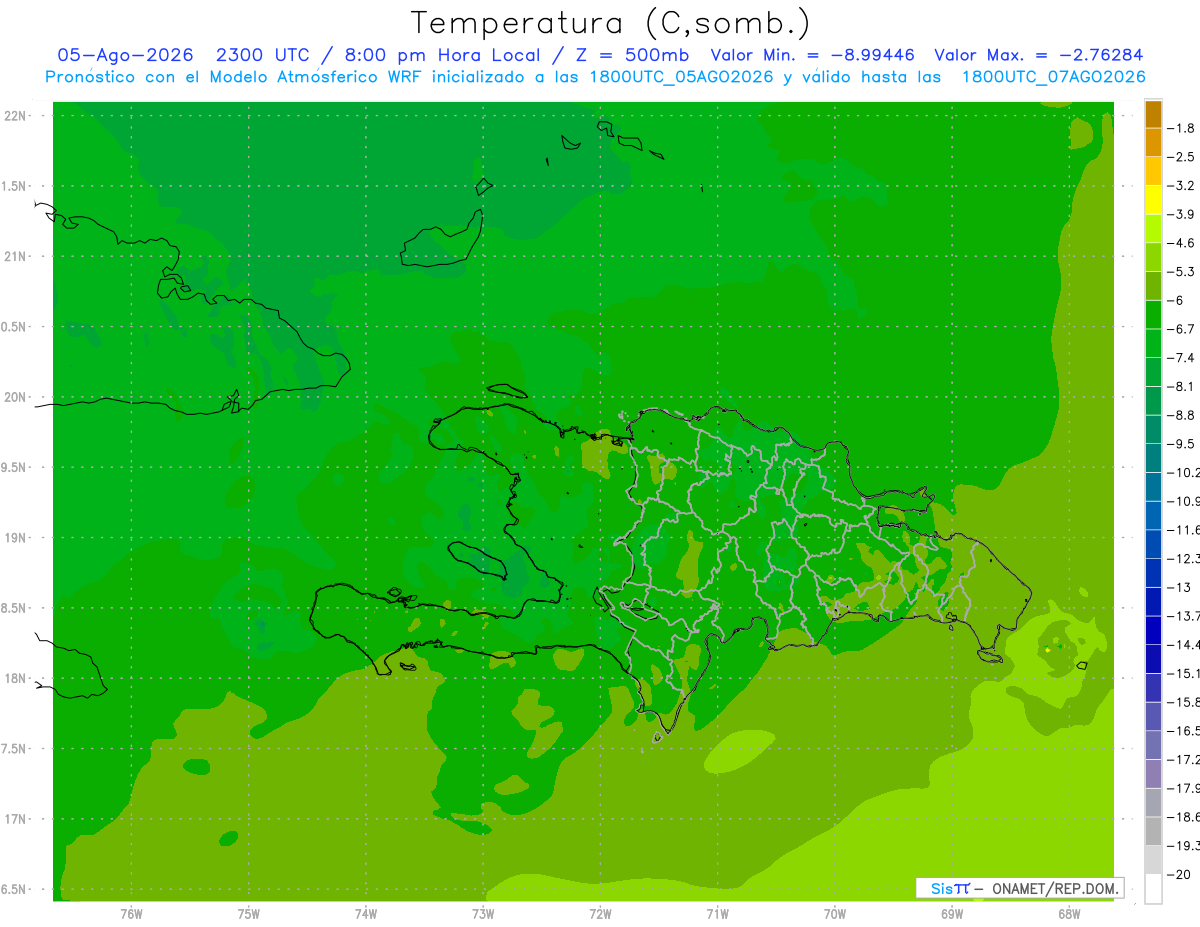
Task: Click the "-5.3" color scale label
Action: [1182, 272]
